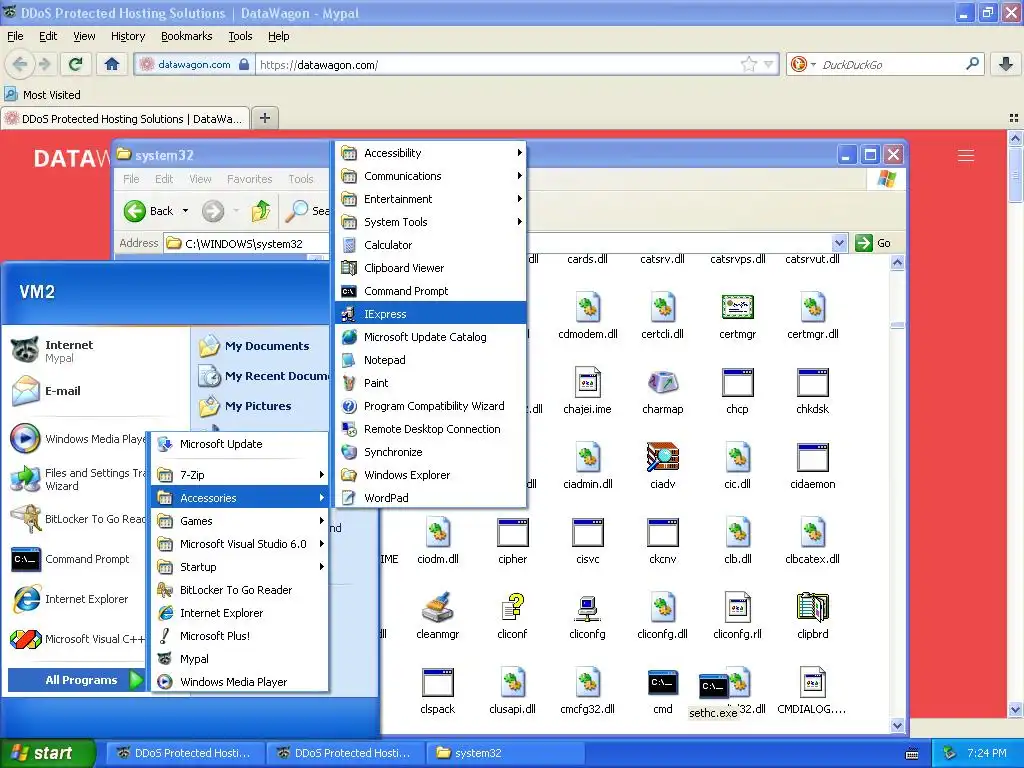Click the All Programs button
This screenshot has height=768, width=1024.
point(76,680)
